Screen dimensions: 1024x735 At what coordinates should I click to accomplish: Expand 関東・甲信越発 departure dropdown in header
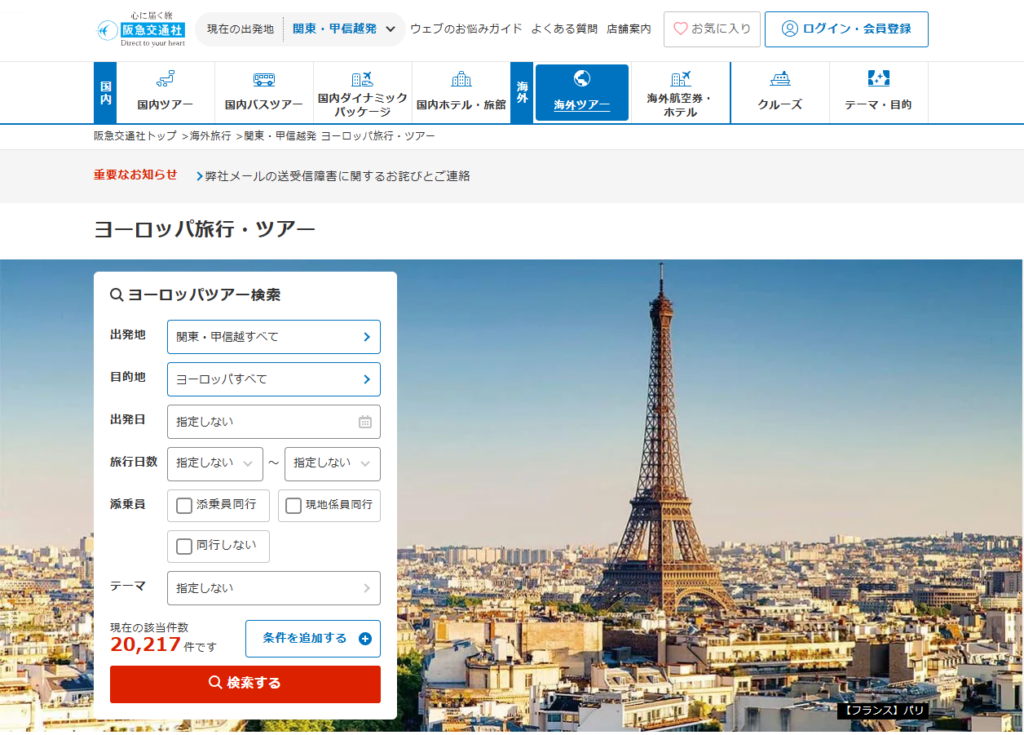click(343, 29)
